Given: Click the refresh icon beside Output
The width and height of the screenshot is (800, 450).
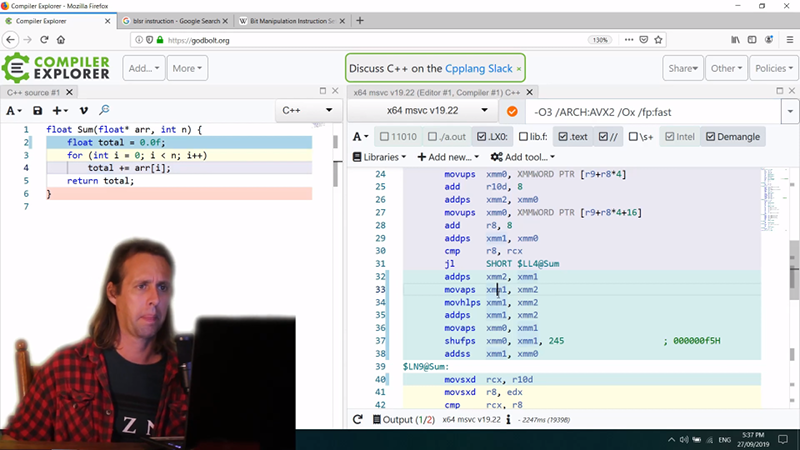Looking at the screenshot, I should click(358, 419).
